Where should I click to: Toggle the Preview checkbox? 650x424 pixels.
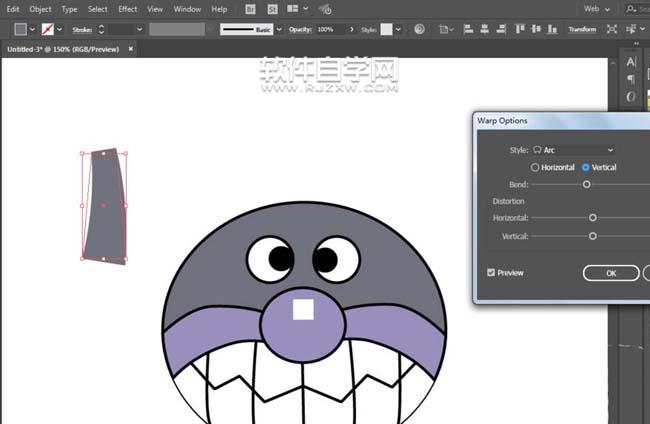tap(491, 272)
